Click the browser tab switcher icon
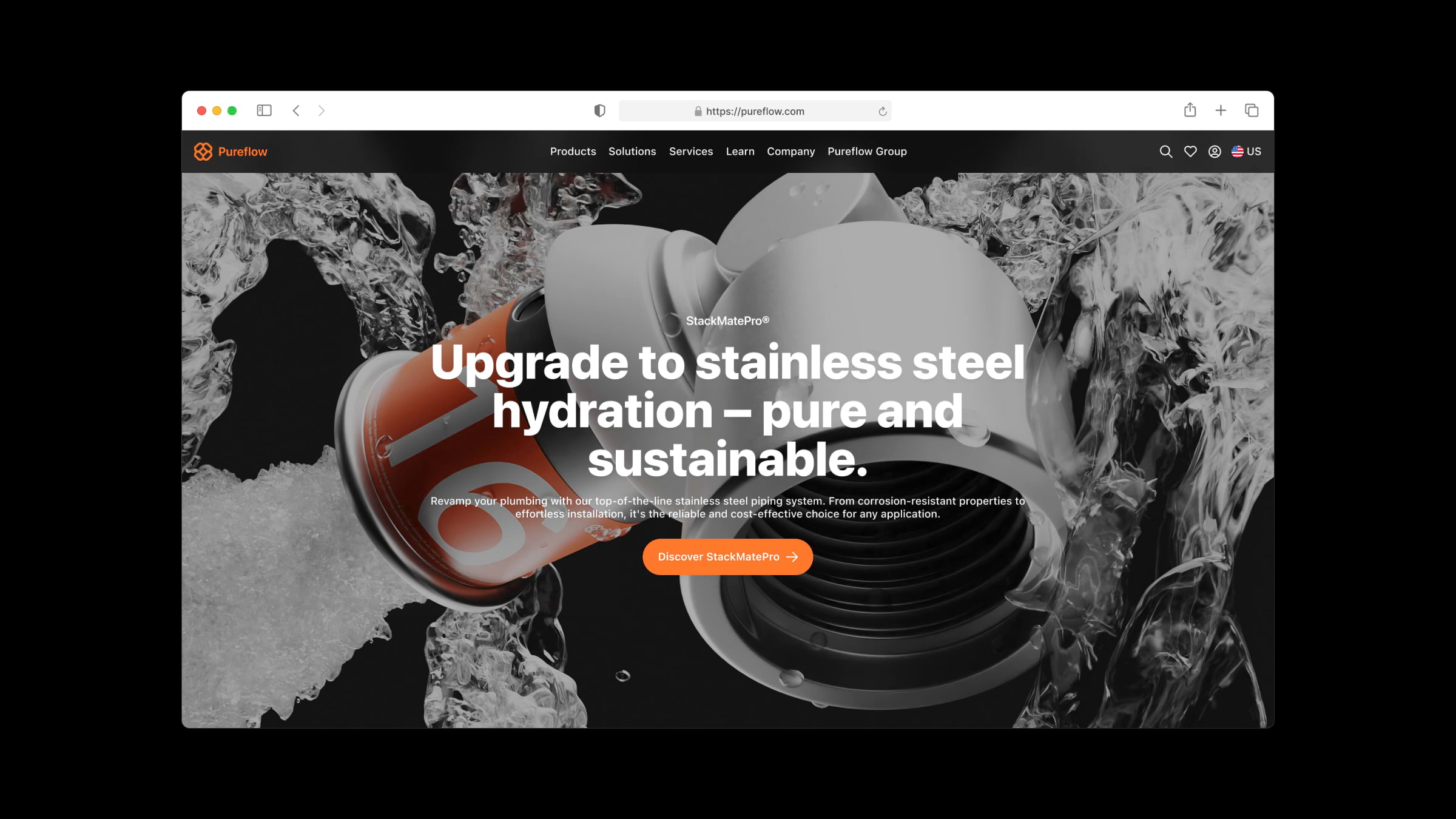 tap(1252, 110)
